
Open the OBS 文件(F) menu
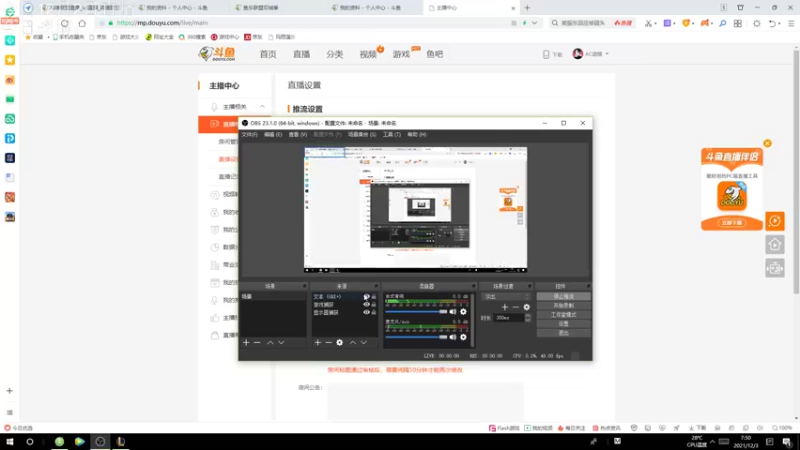click(x=249, y=135)
